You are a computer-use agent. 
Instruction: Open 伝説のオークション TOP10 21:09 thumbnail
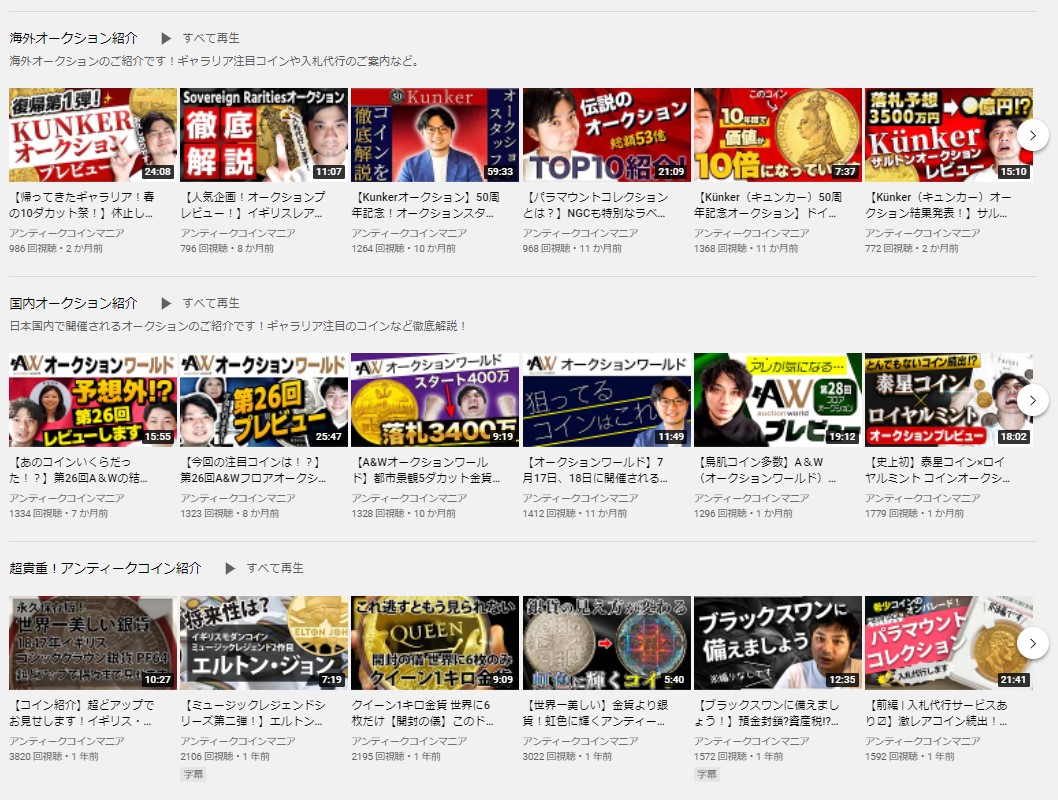[606, 135]
